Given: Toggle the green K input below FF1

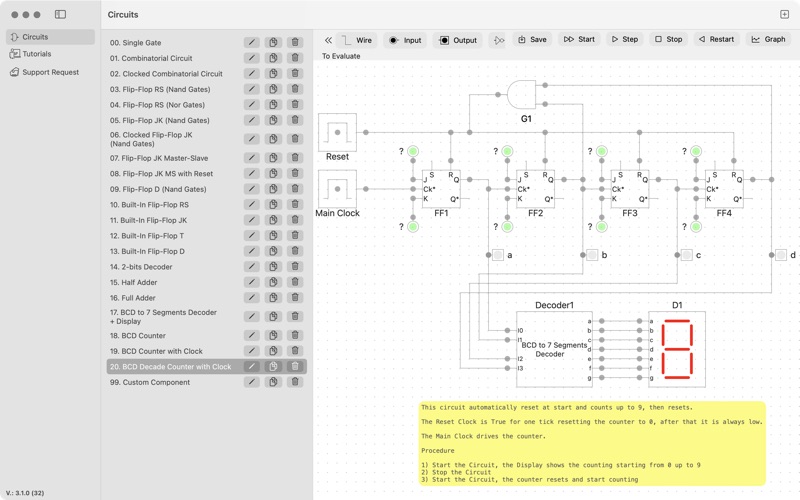Looking at the screenshot, I should (x=413, y=227).
